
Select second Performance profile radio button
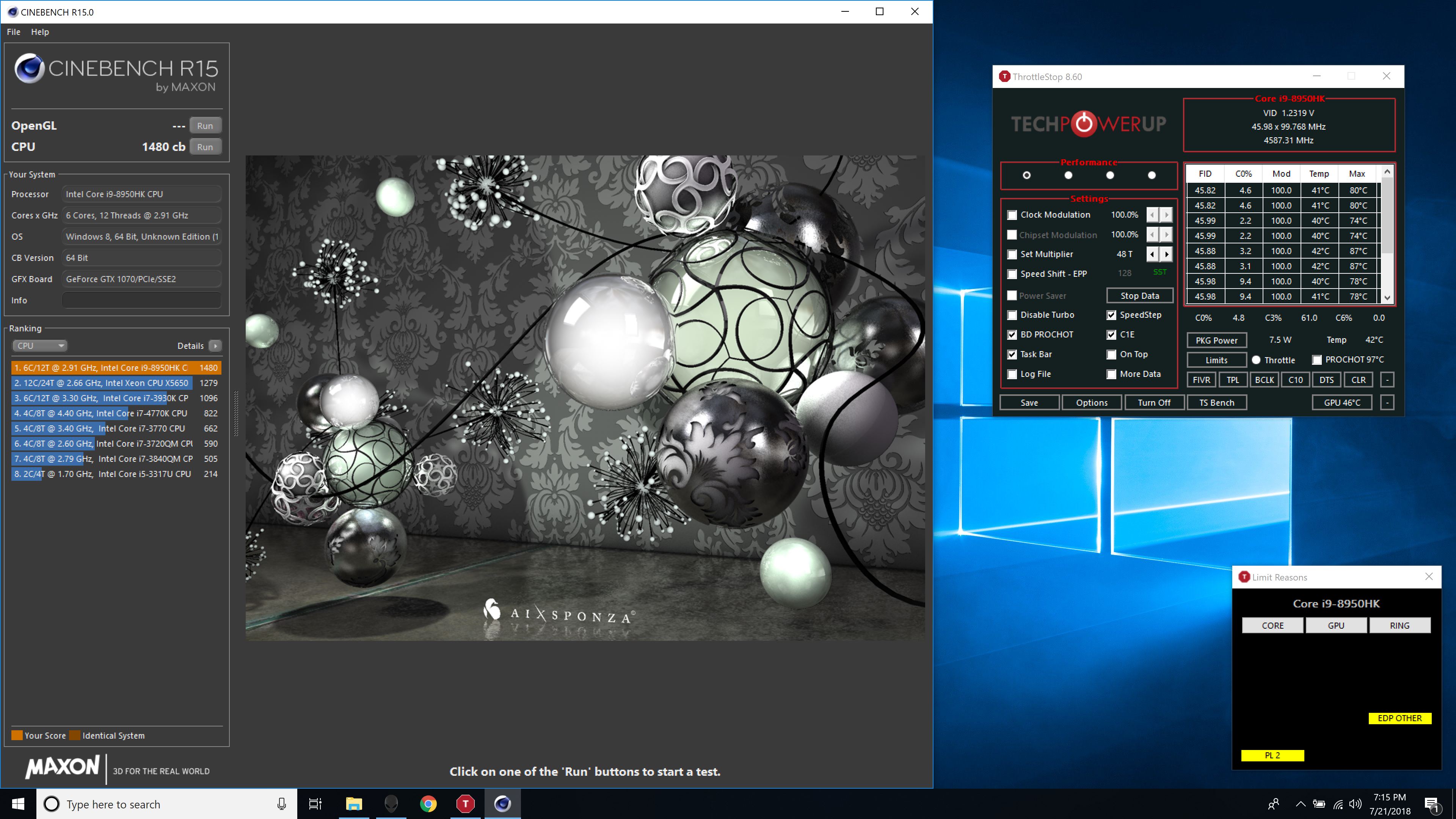coord(1068,175)
